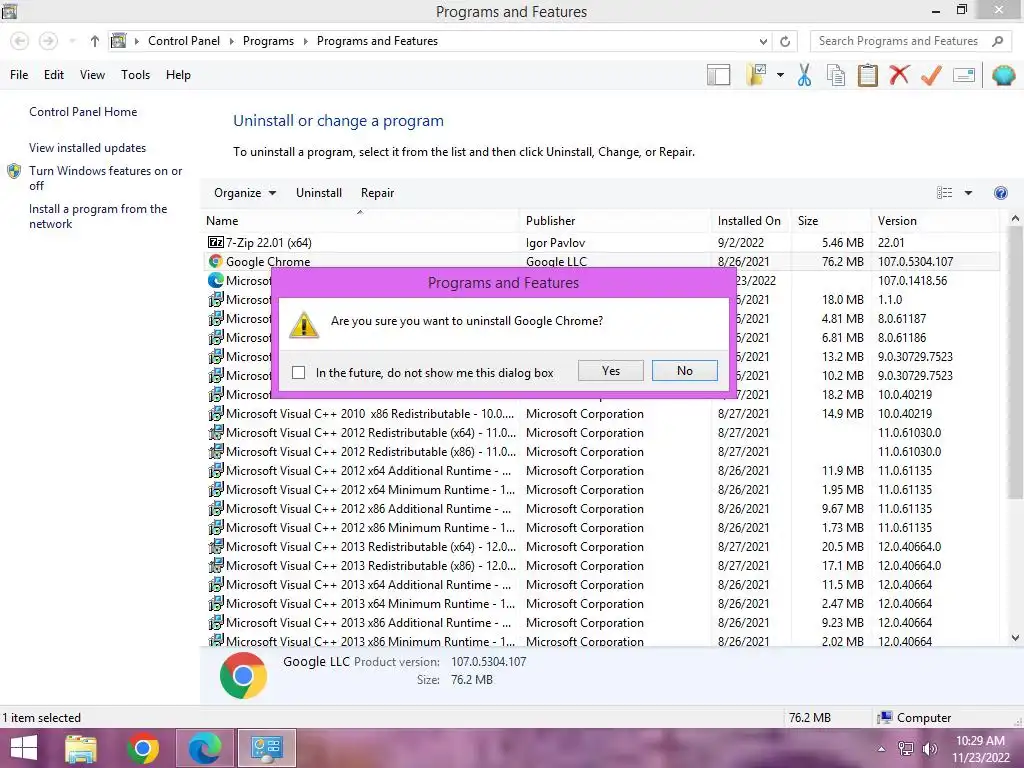Image resolution: width=1024 pixels, height=768 pixels.
Task: Click the list scrollbar down arrow
Action: [x=1015, y=638]
